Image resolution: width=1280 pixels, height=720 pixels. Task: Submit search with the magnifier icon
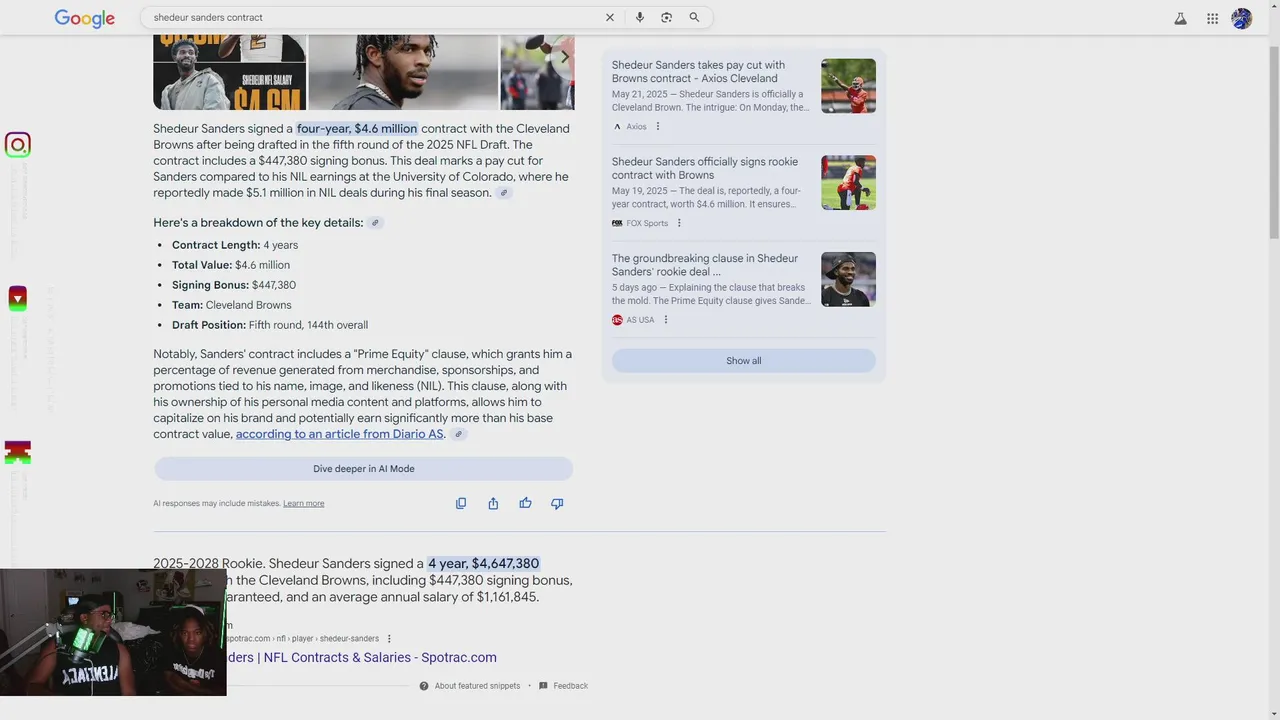tap(694, 17)
